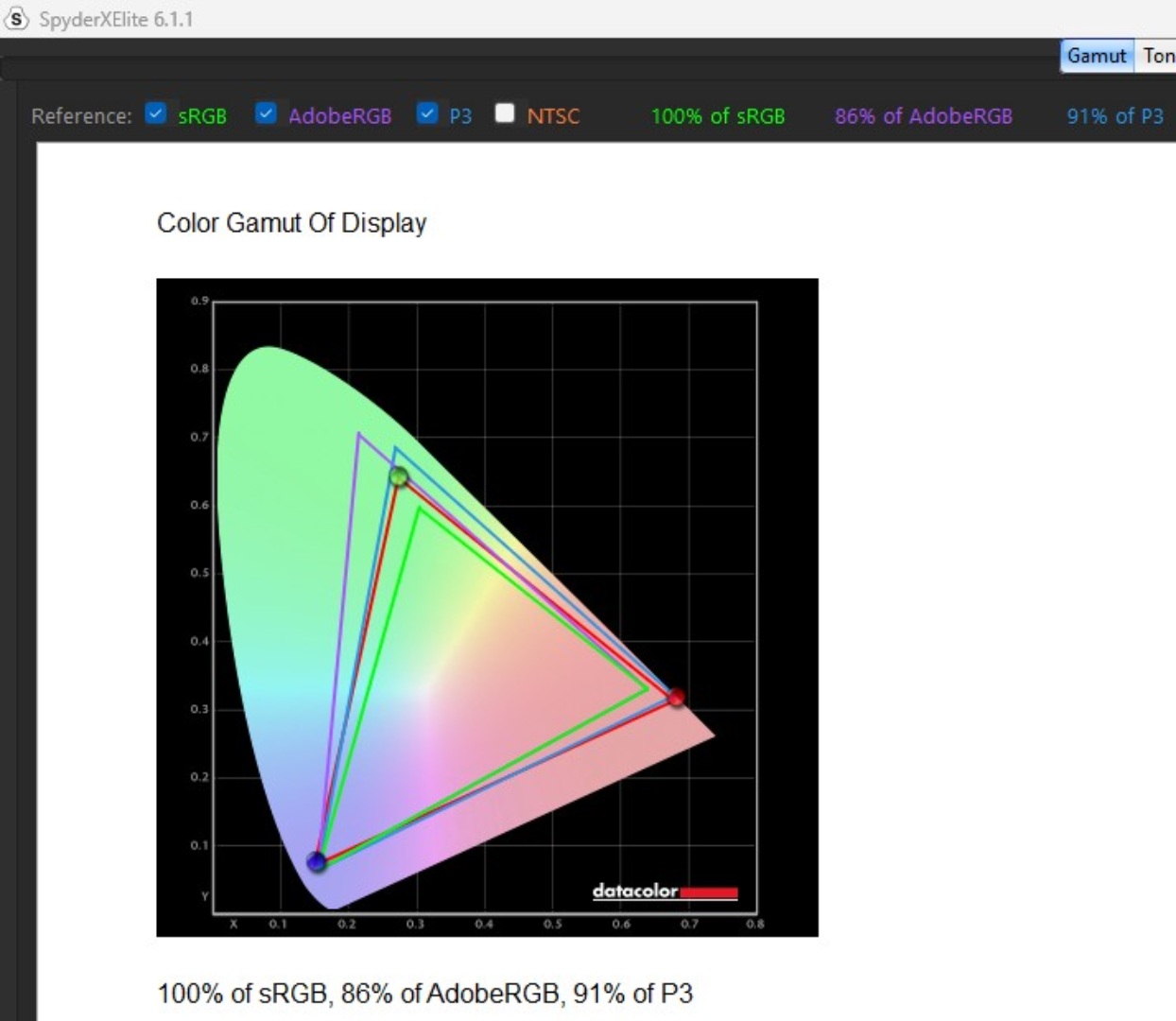Click the AdobeRGB label text
The width and height of the screenshot is (1176, 1021).
340,116
